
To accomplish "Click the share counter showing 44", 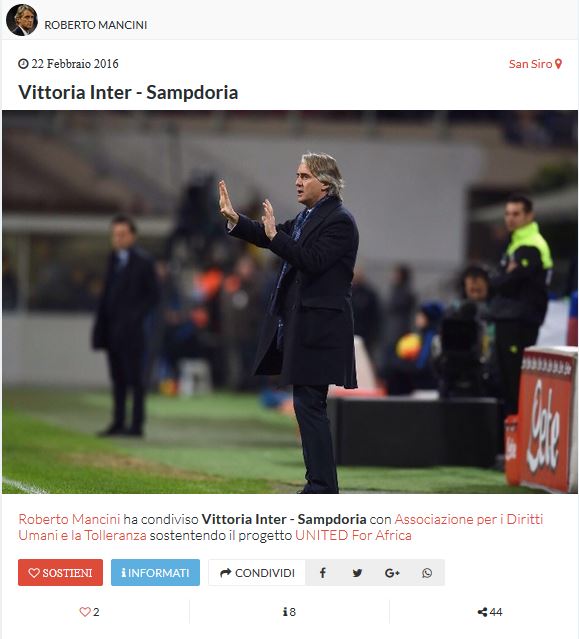I will coord(490,612).
